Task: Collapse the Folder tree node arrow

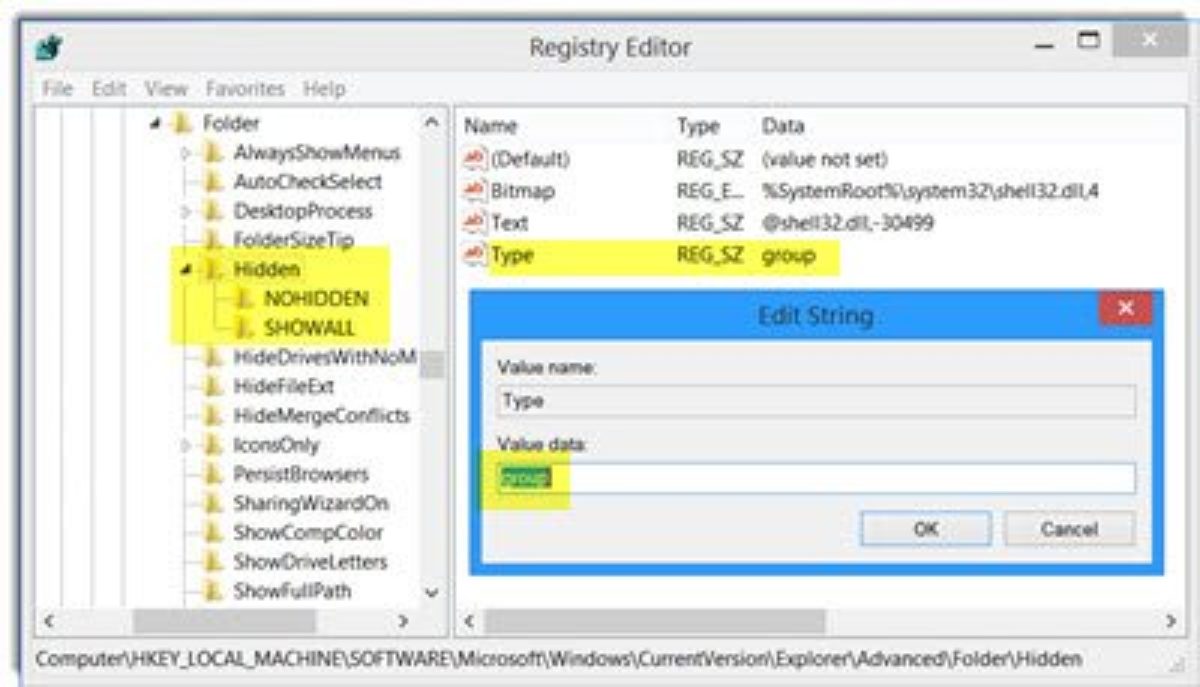Action: (157, 124)
